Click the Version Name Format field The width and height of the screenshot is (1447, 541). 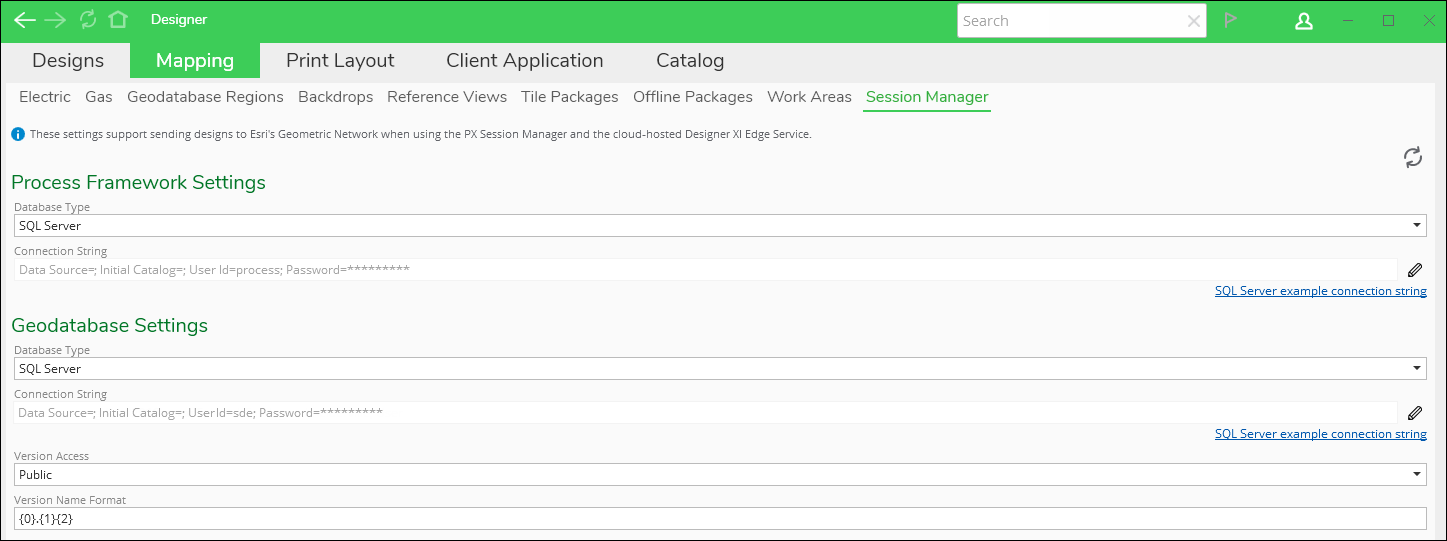pos(720,519)
